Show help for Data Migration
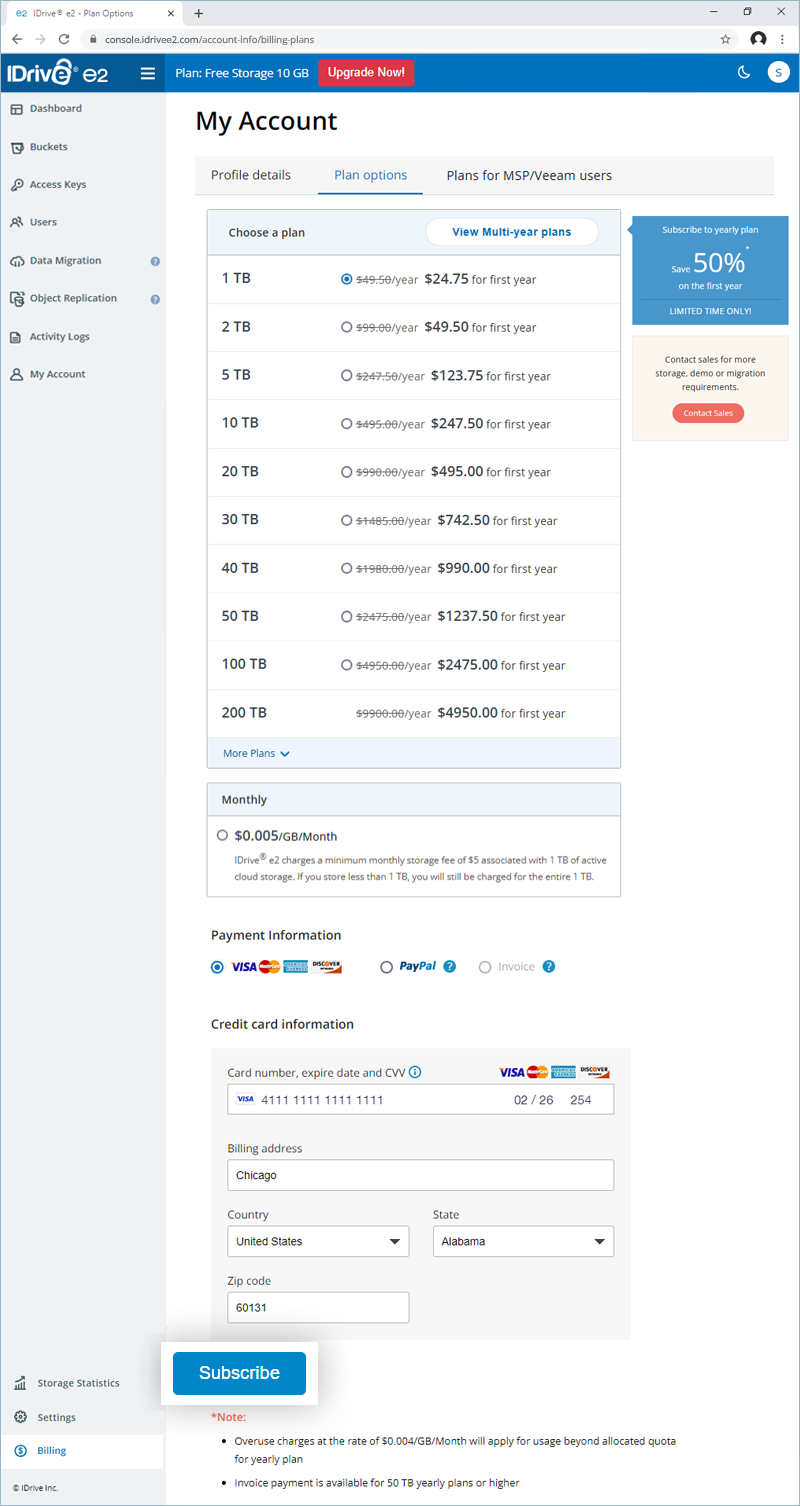 [x=155, y=261]
